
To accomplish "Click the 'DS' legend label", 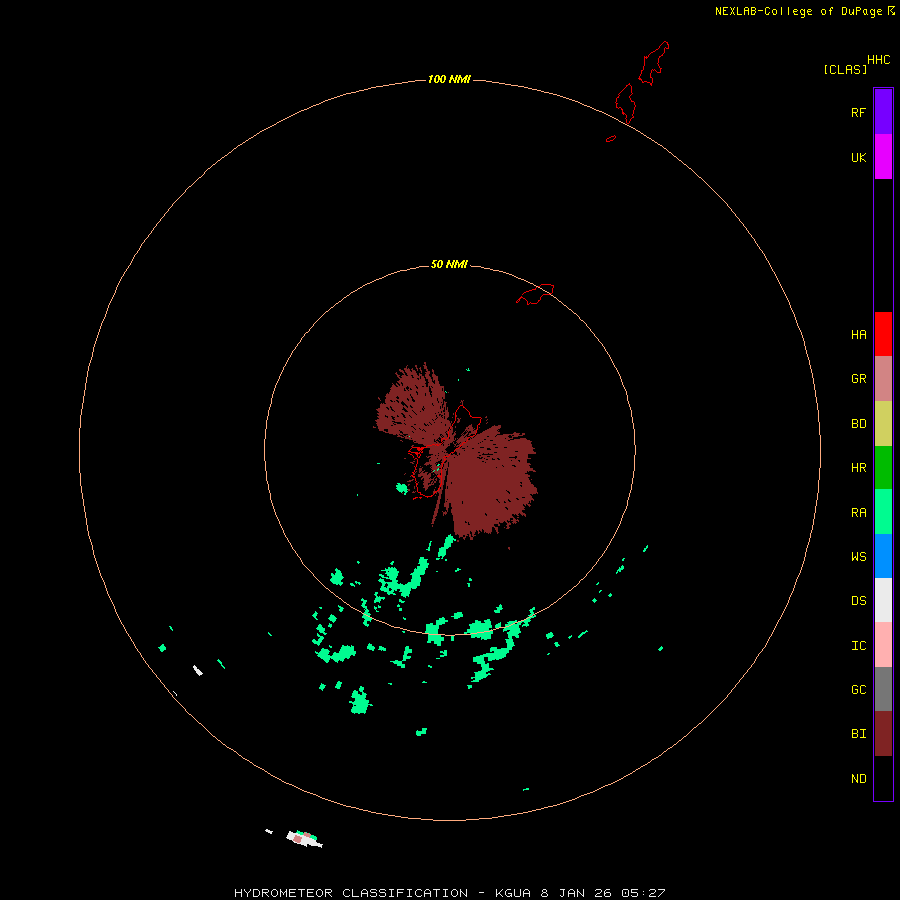I will pos(858,601).
